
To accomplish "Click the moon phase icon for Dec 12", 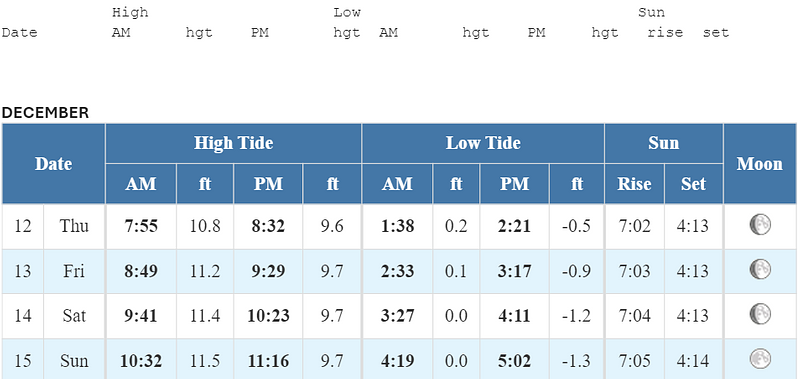I will coord(760,224).
